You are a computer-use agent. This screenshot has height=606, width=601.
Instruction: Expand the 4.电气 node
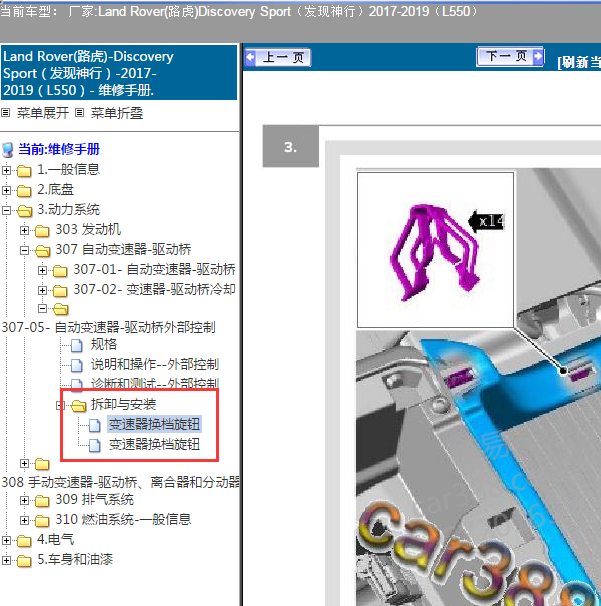(x=6, y=540)
